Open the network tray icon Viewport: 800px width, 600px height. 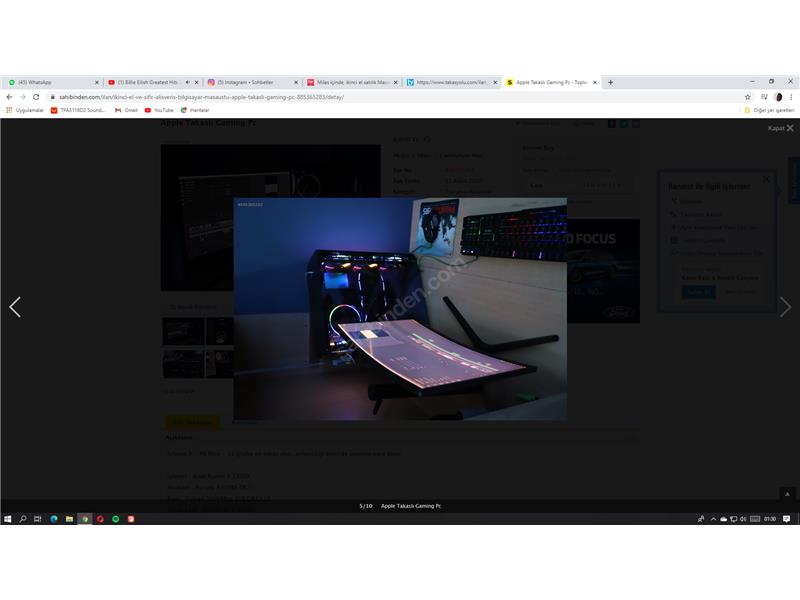(x=734, y=519)
